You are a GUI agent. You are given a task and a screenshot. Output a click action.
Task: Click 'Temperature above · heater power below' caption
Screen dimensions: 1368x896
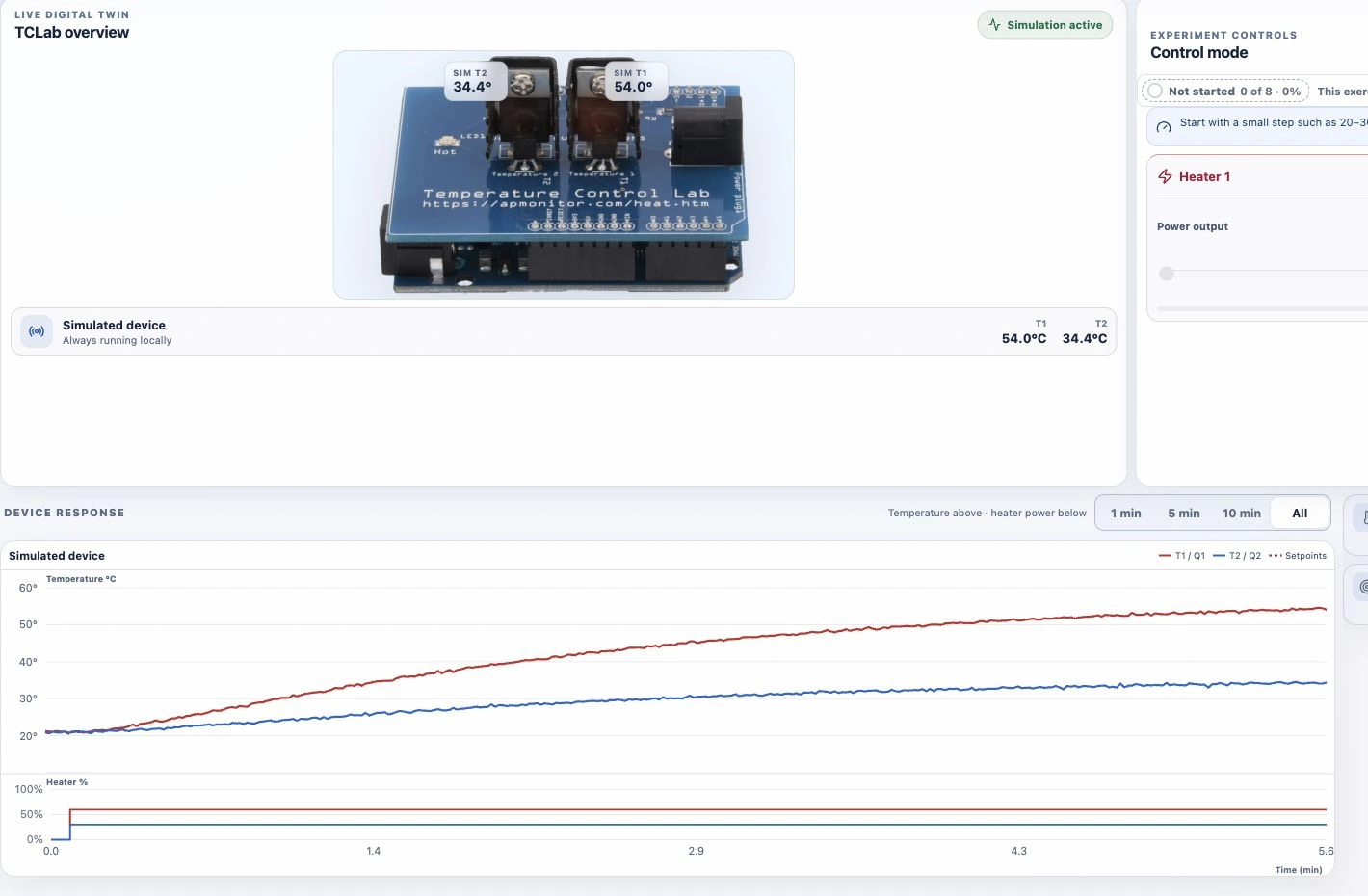point(987,514)
